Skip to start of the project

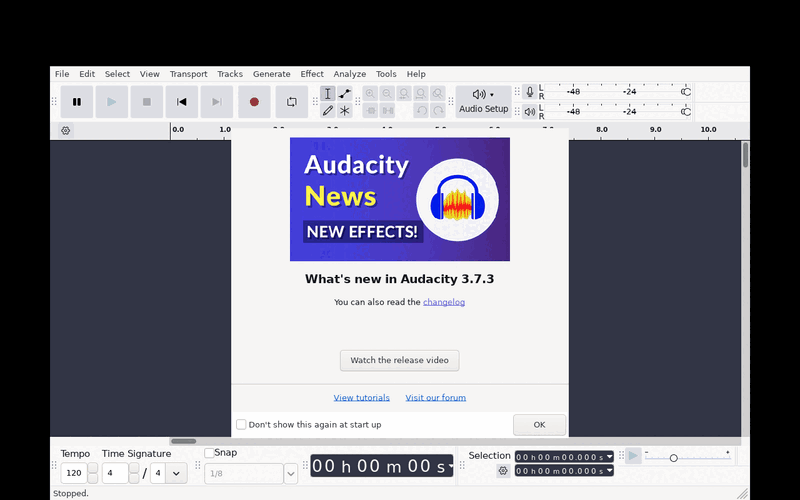pos(182,102)
